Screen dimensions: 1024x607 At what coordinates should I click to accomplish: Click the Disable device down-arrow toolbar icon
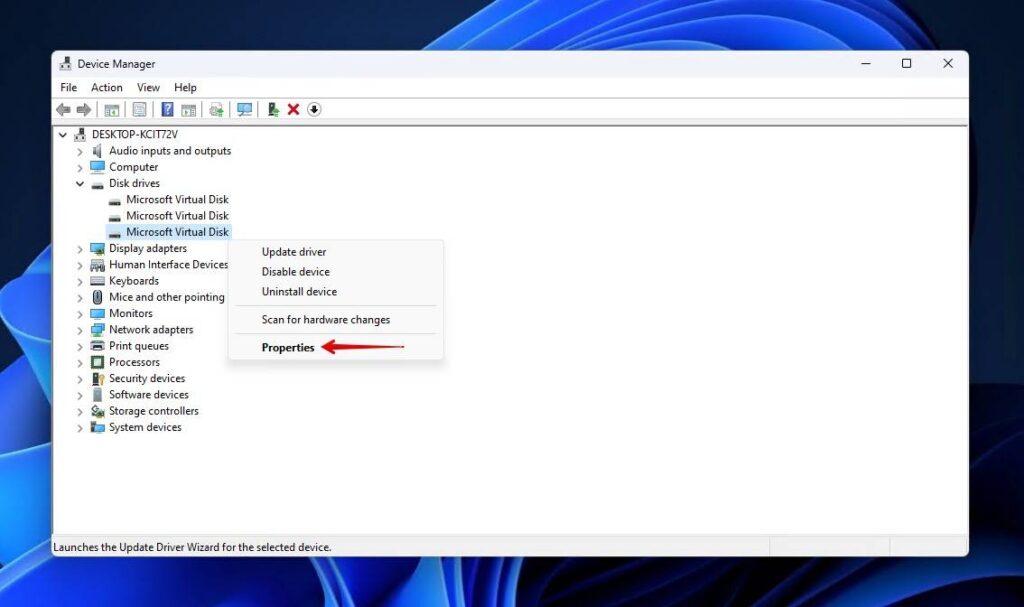point(314,110)
